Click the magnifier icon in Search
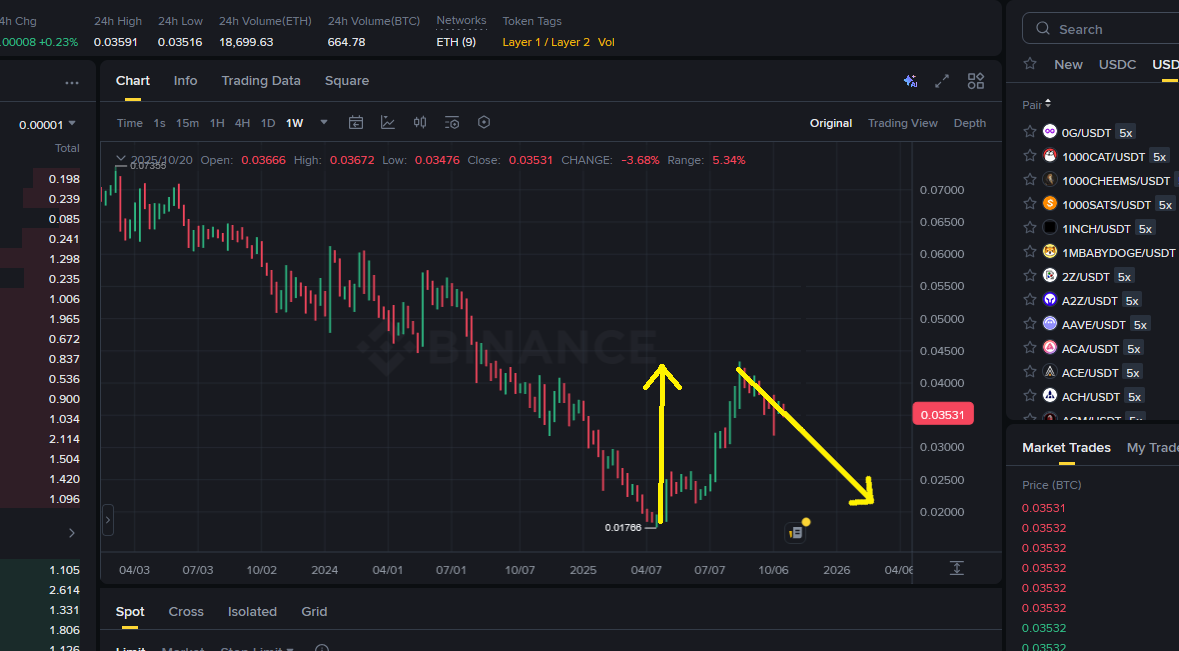 click(1042, 29)
